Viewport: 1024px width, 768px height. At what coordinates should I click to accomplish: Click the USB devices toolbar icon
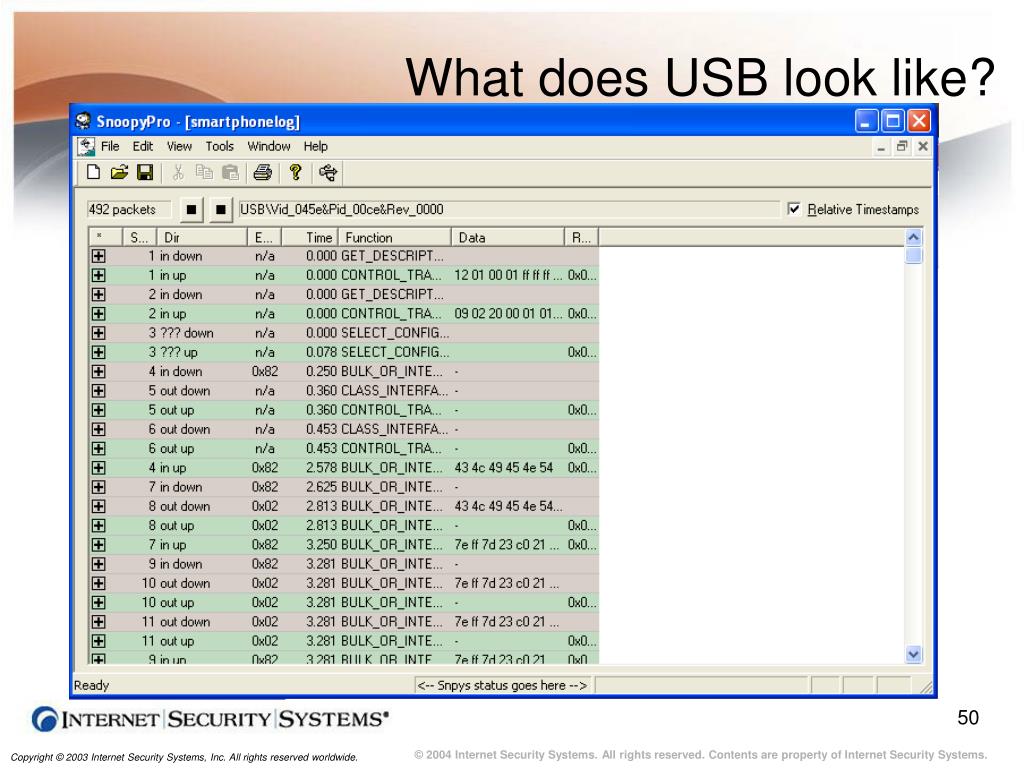tap(328, 172)
